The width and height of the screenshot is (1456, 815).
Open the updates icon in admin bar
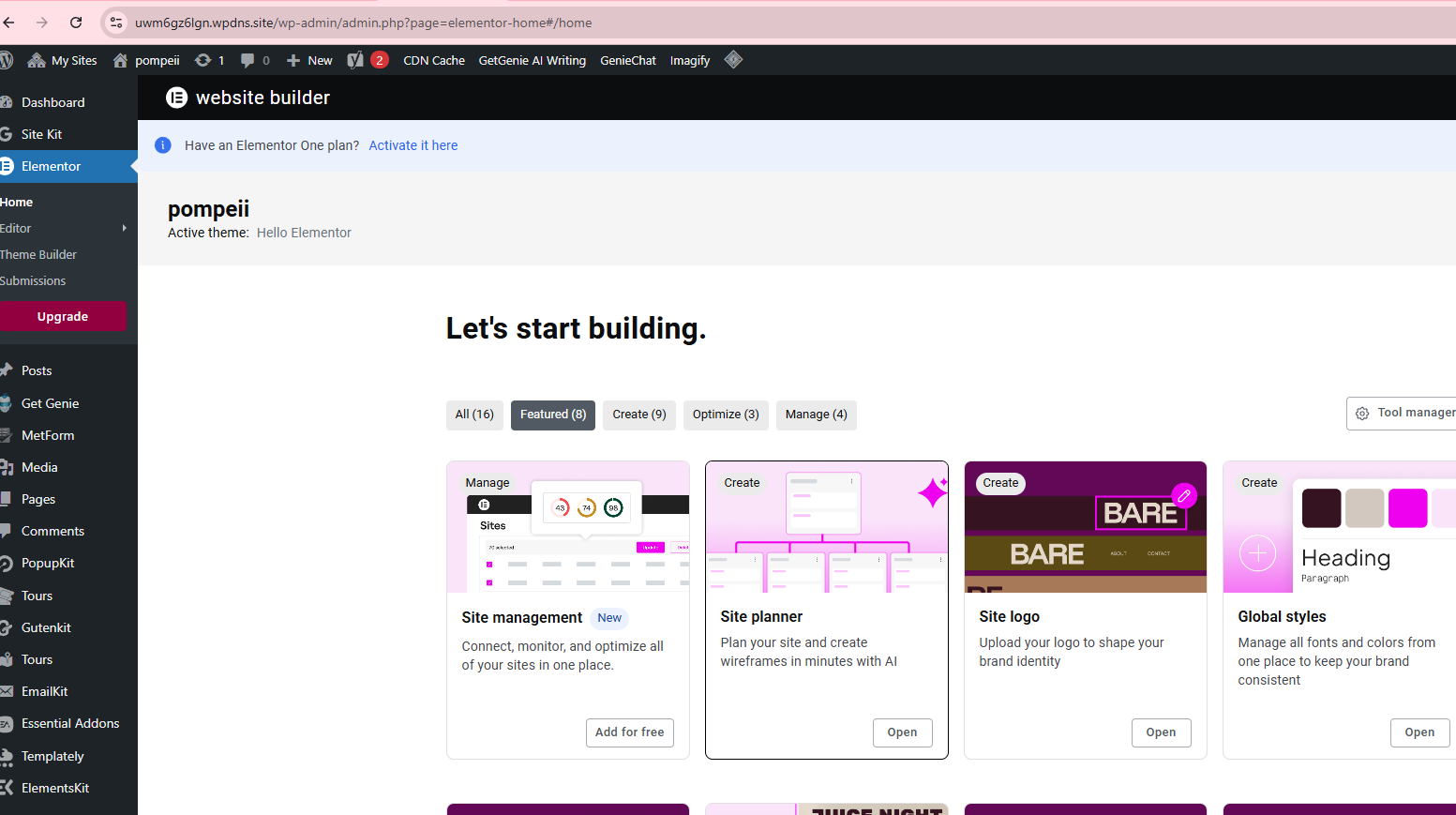pyautogui.click(x=203, y=60)
